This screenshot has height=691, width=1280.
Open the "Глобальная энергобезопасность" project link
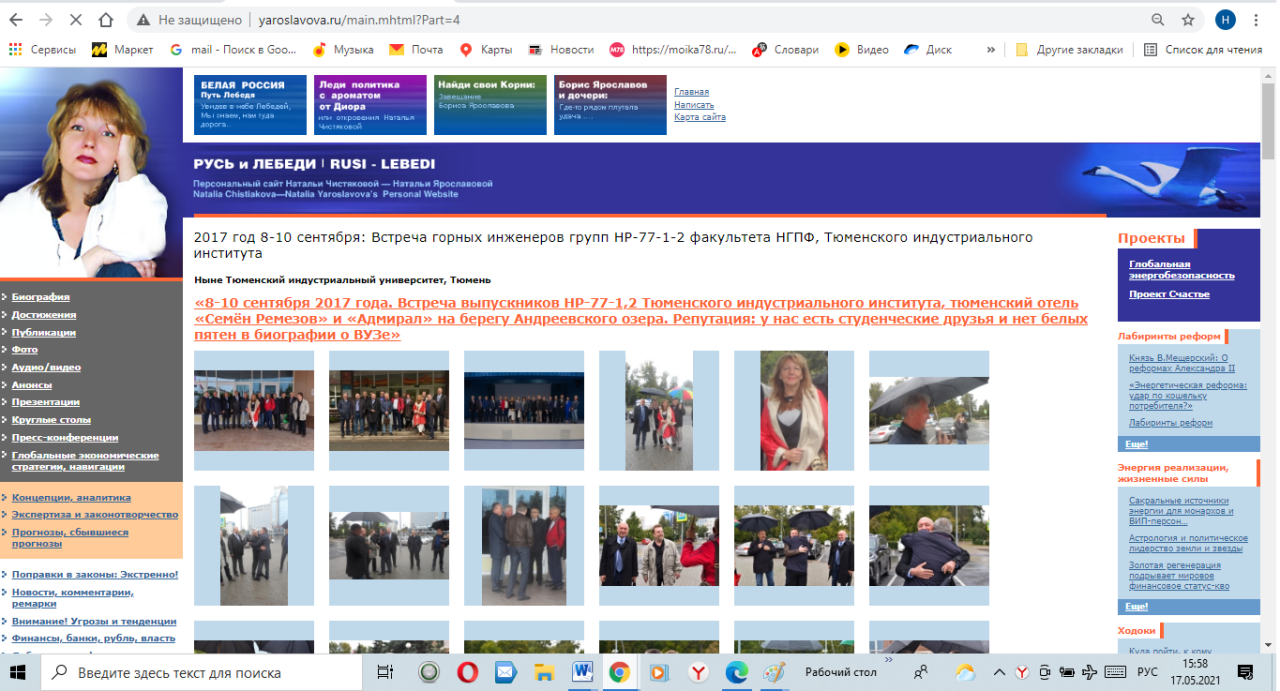[x=1181, y=269]
